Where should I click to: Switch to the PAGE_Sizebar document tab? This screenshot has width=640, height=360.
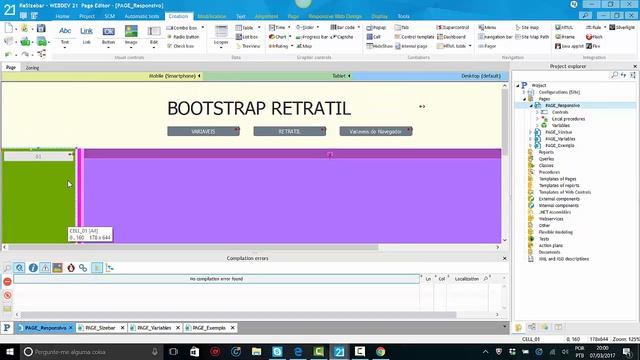pos(100,328)
